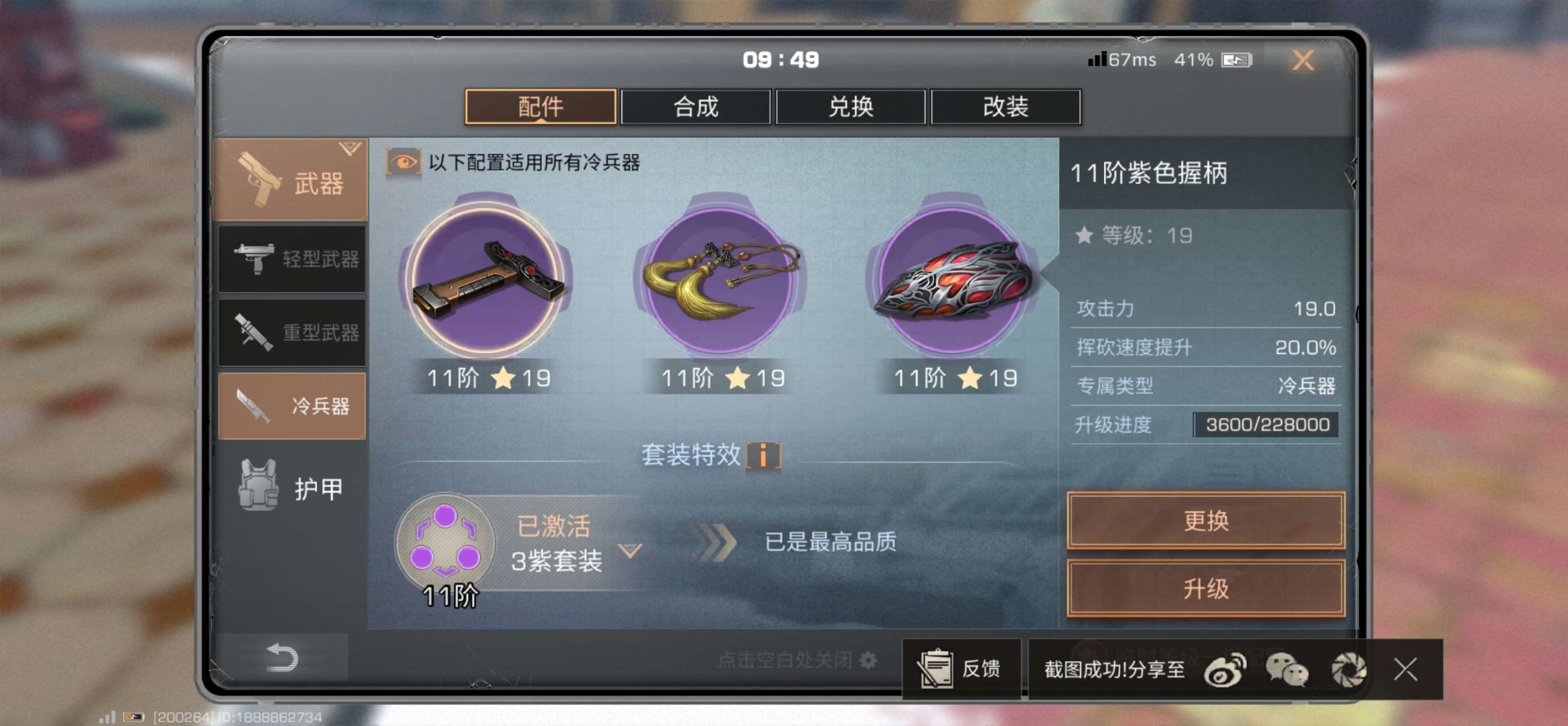This screenshot has width=1568, height=726.
Task: Select 重型武器 in the sidebar
Action: tap(292, 333)
